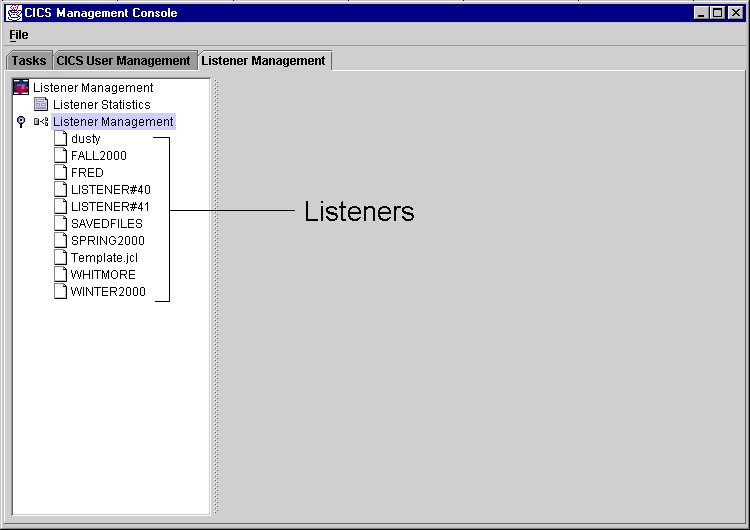The image size is (750, 530).
Task: Maximize the CICS Management Console window
Action: (x=717, y=13)
